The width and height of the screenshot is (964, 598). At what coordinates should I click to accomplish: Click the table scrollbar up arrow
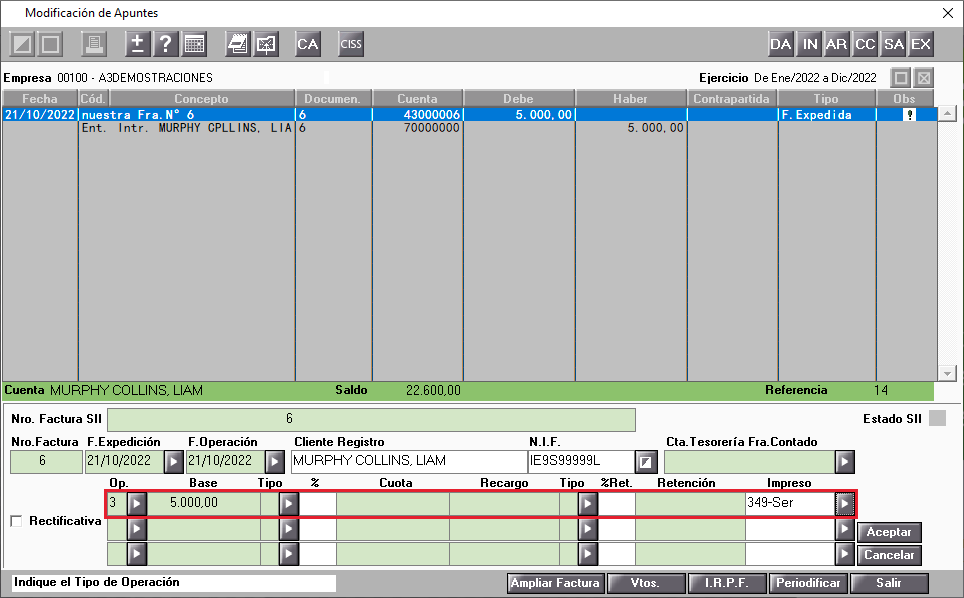947,114
